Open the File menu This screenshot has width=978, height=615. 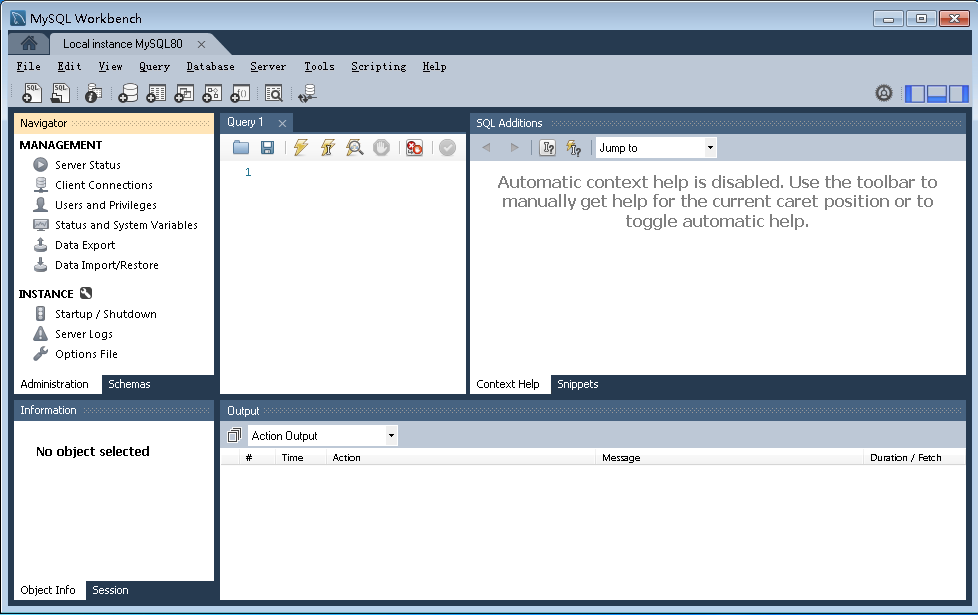coord(29,66)
